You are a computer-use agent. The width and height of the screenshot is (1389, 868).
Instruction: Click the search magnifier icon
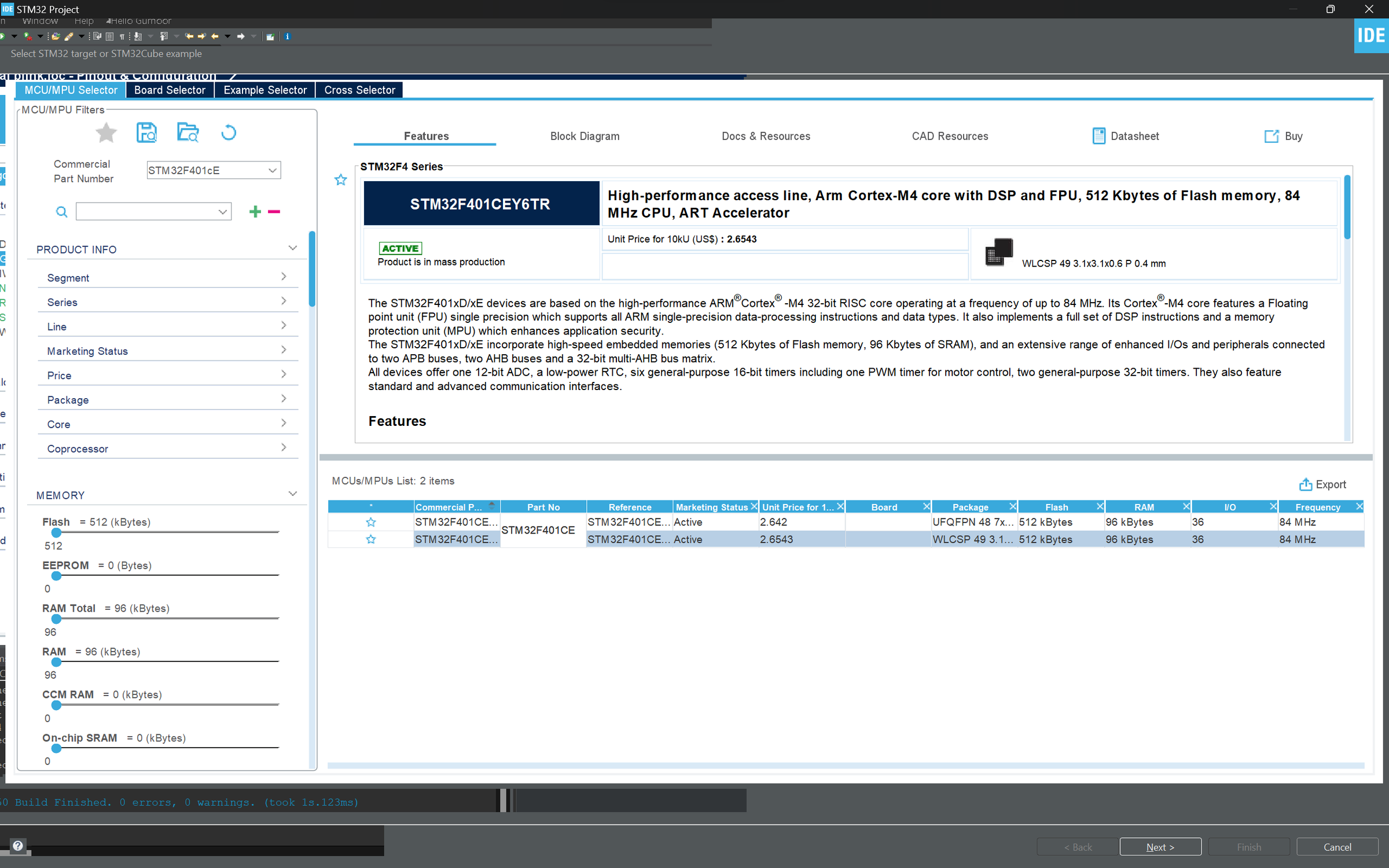point(61,212)
